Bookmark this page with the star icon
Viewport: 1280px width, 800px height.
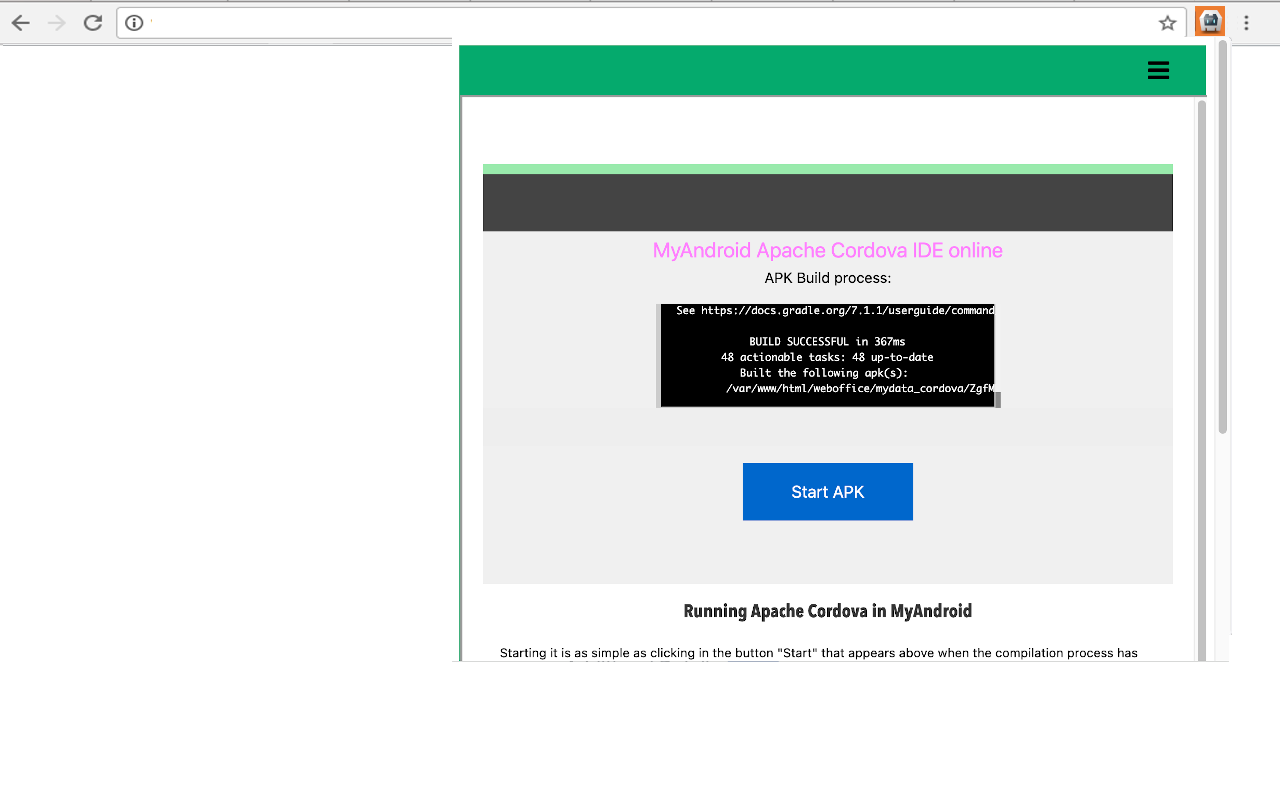pos(1167,23)
